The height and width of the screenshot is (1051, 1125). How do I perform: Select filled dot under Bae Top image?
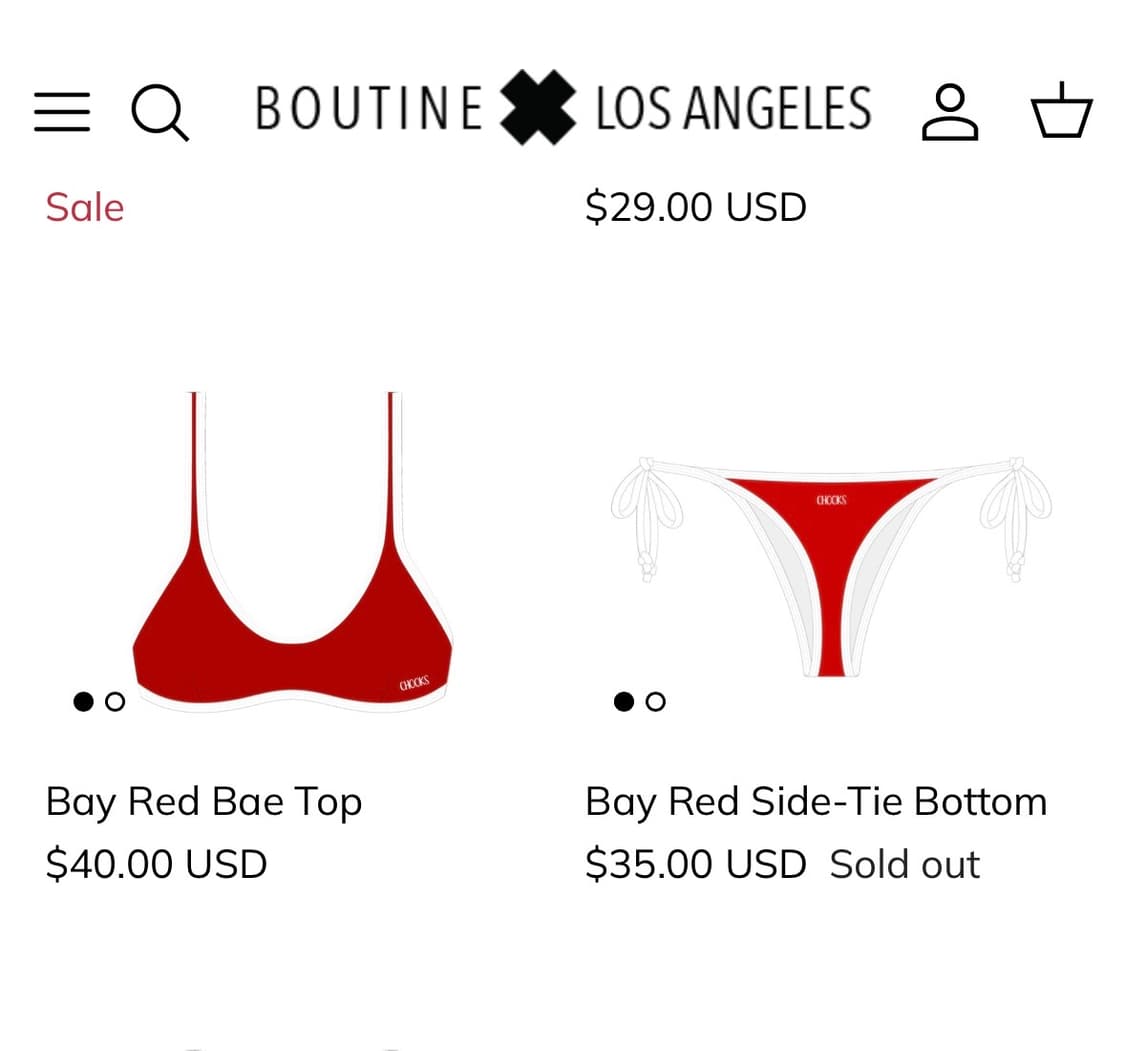click(84, 701)
